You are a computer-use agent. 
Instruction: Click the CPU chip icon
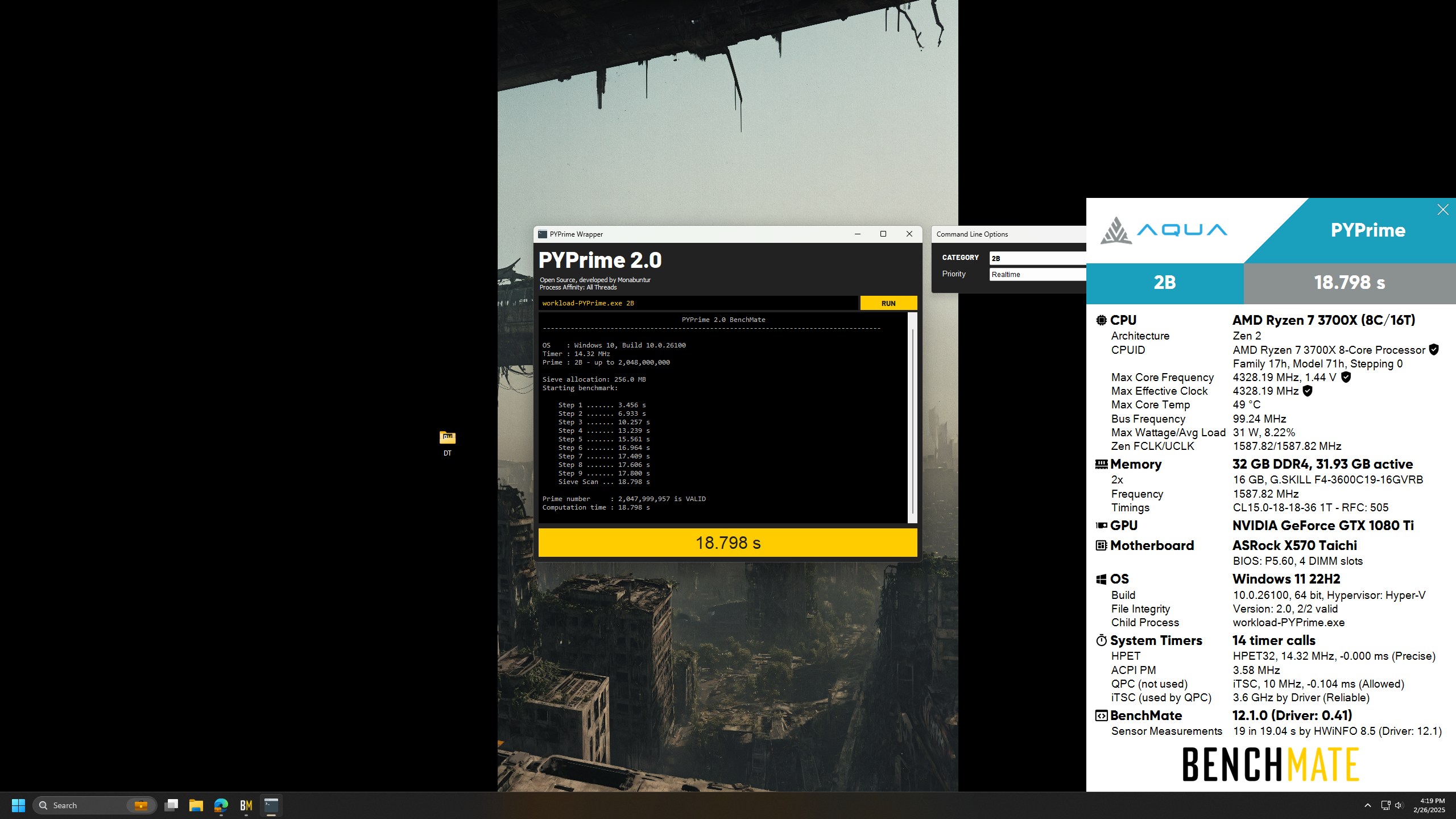click(x=1102, y=320)
